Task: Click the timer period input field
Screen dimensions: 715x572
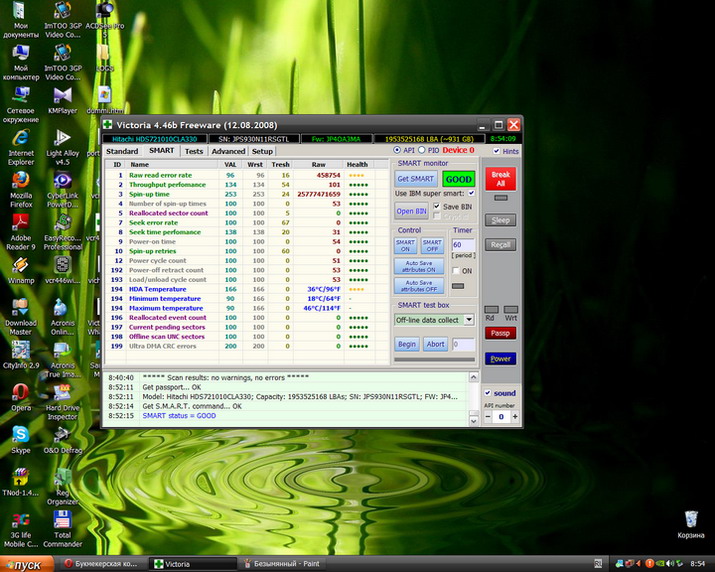Action: tap(463, 245)
